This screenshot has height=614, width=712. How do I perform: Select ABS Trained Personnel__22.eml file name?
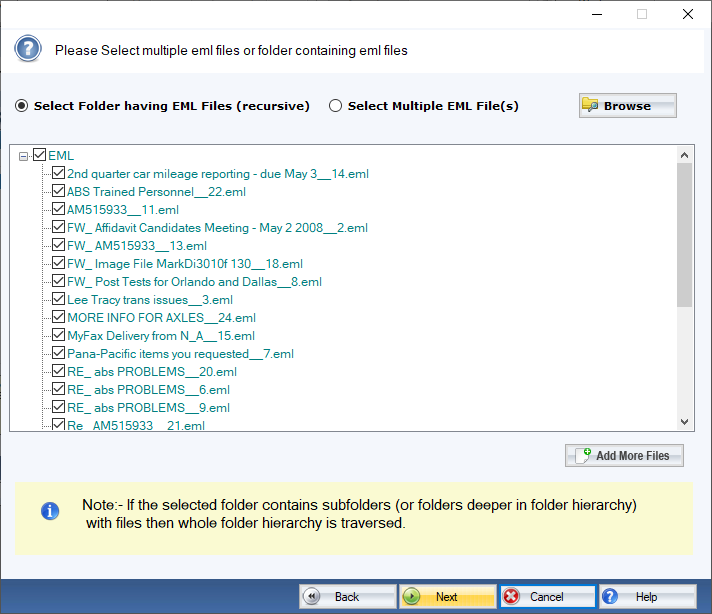click(156, 192)
